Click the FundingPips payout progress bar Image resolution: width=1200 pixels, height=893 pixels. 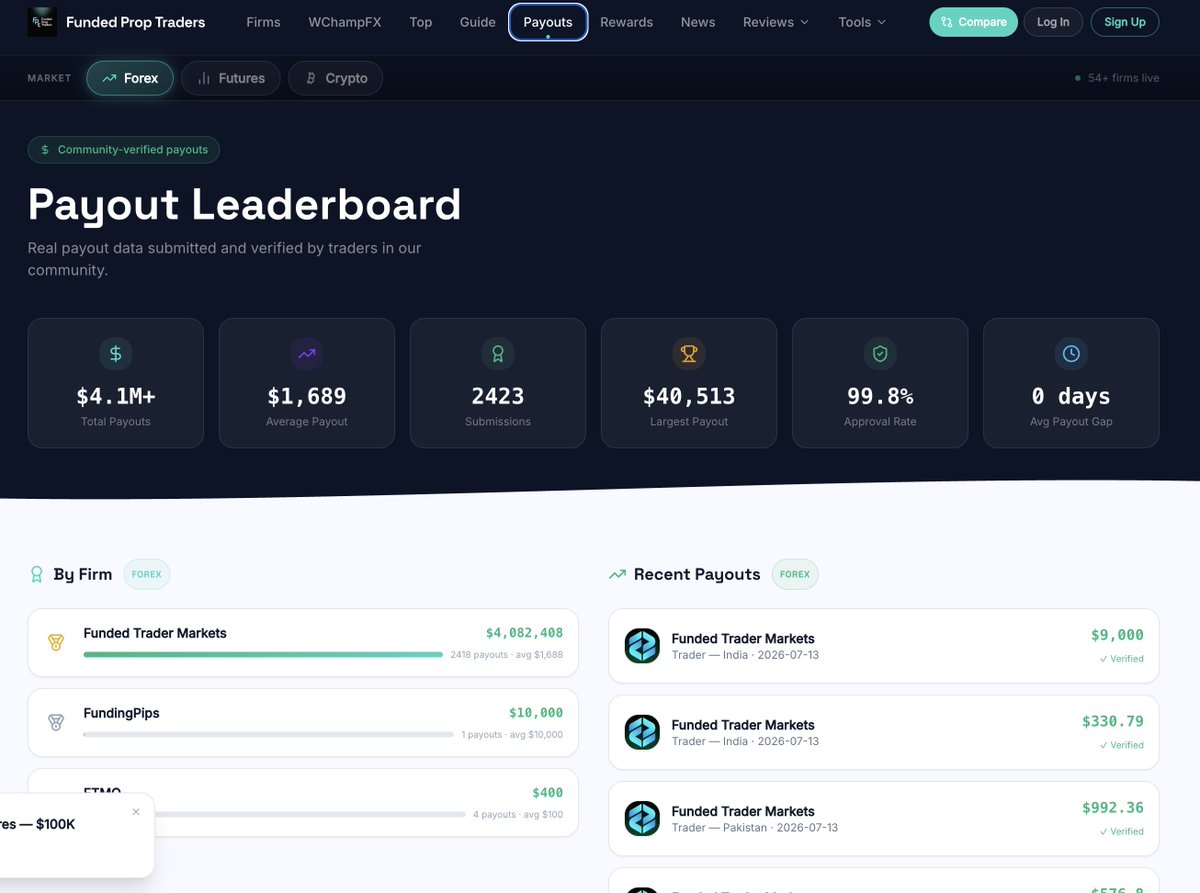(x=269, y=735)
